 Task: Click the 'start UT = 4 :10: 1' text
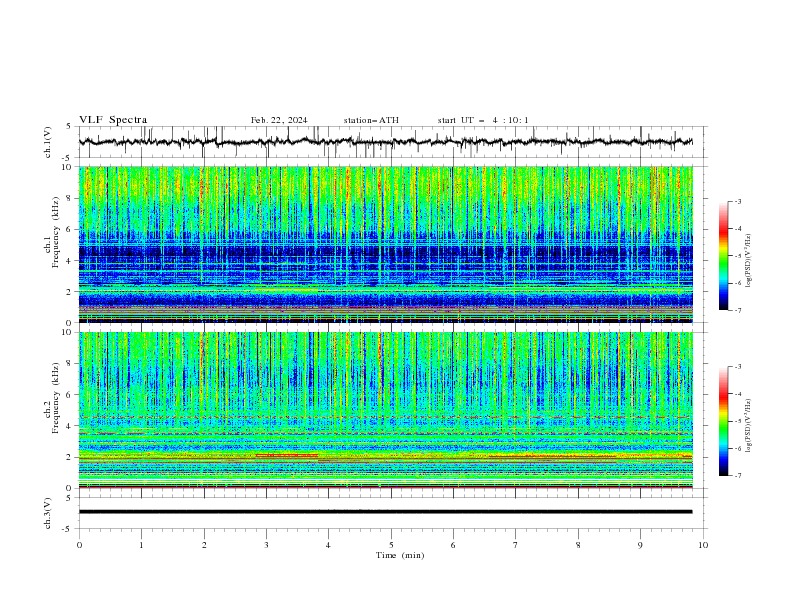coord(483,120)
